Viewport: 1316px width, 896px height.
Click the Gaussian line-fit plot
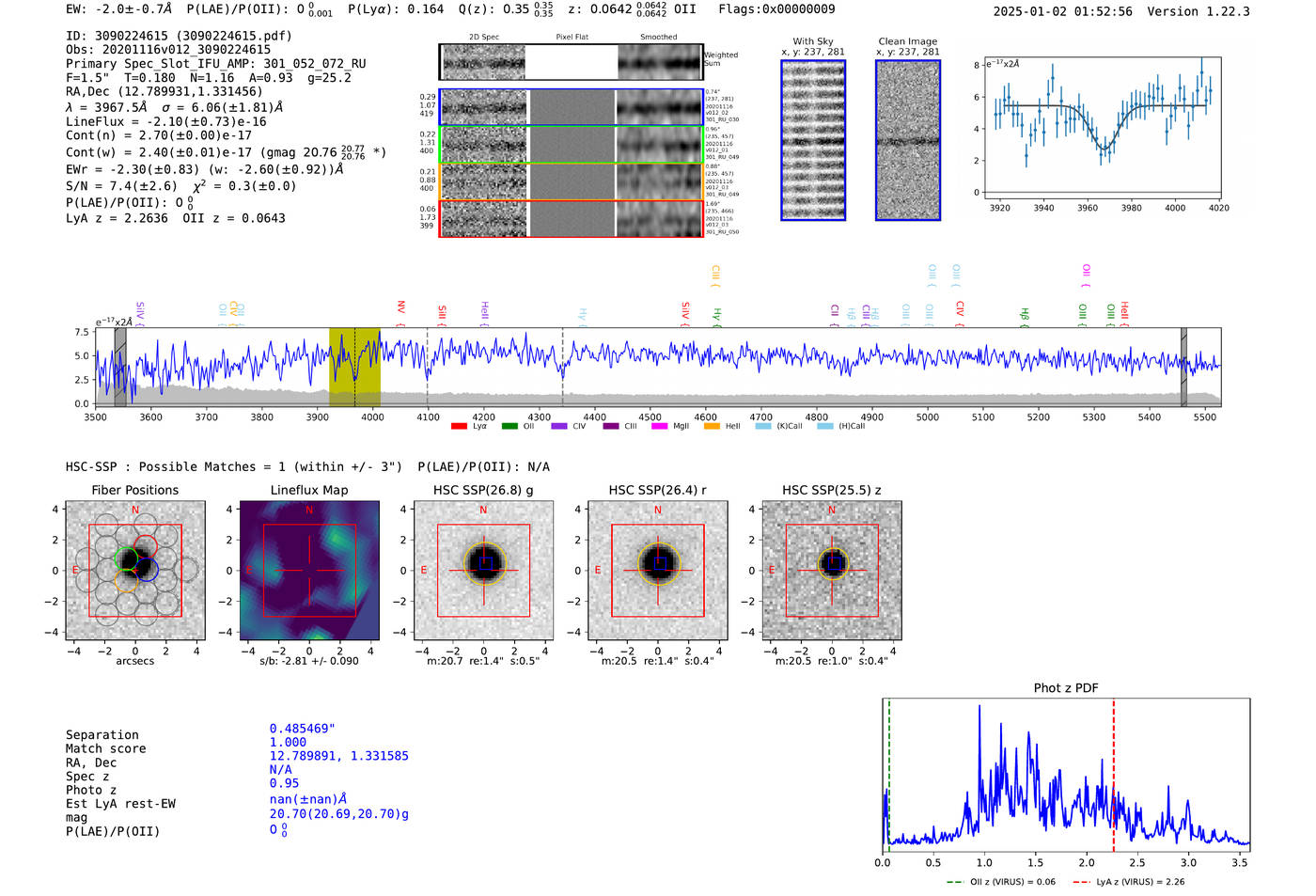1101,128
